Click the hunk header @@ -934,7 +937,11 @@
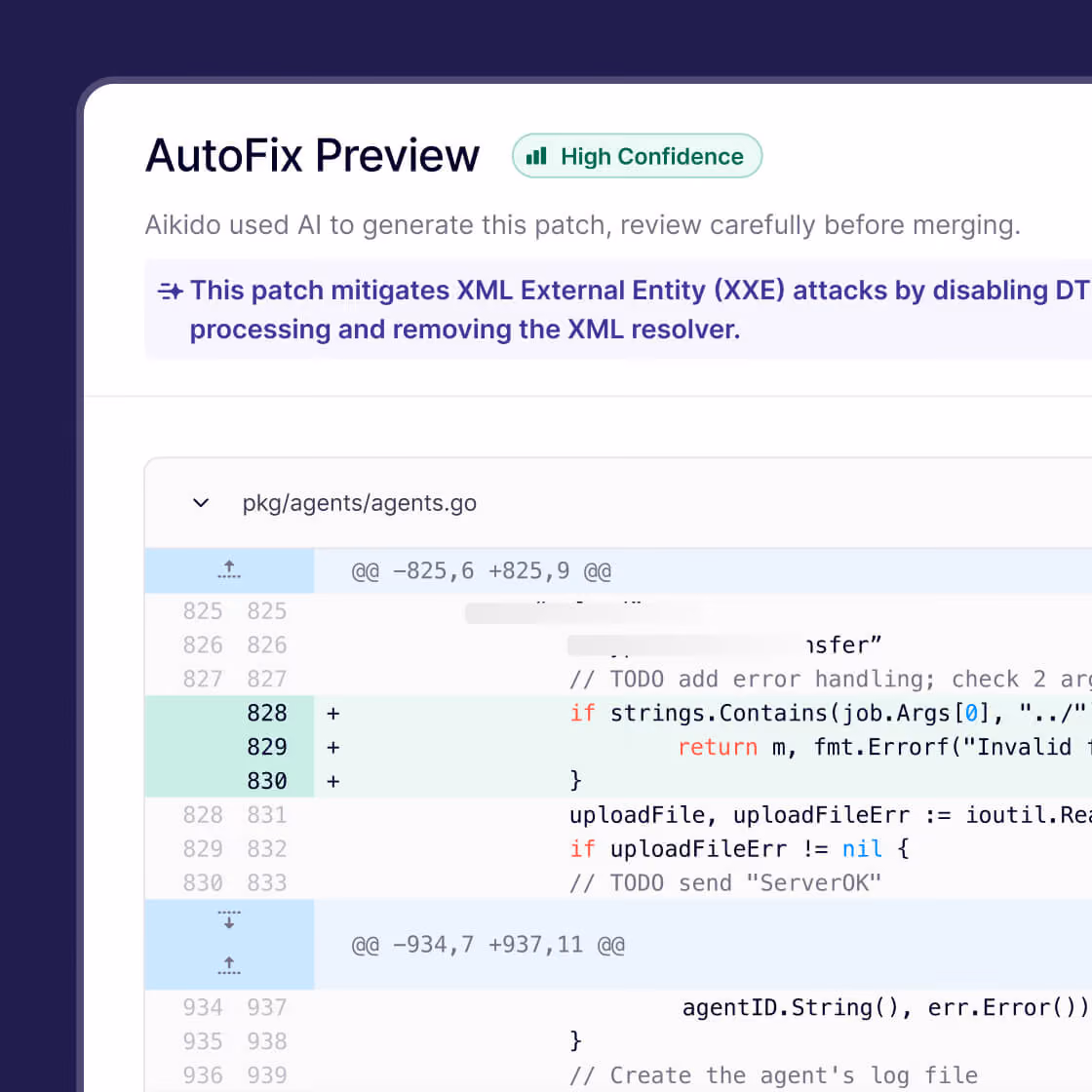1092x1092 pixels. (488, 945)
